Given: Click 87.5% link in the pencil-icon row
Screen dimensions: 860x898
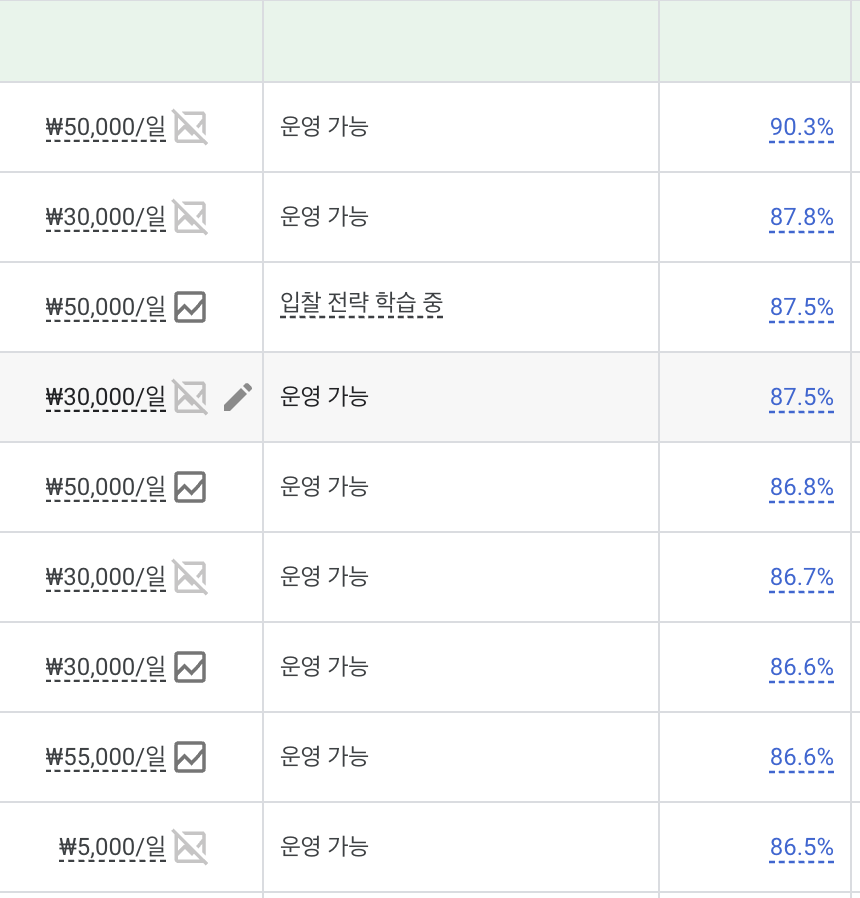Looking at the screenshot, I should (802, 397).
